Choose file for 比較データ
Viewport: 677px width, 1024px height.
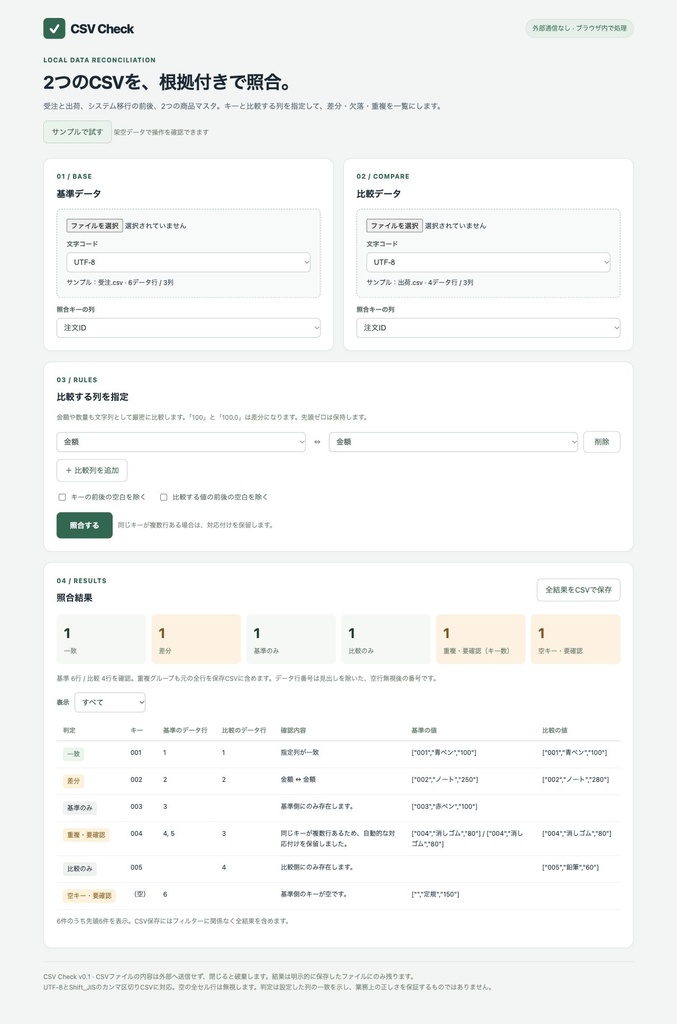394,225
